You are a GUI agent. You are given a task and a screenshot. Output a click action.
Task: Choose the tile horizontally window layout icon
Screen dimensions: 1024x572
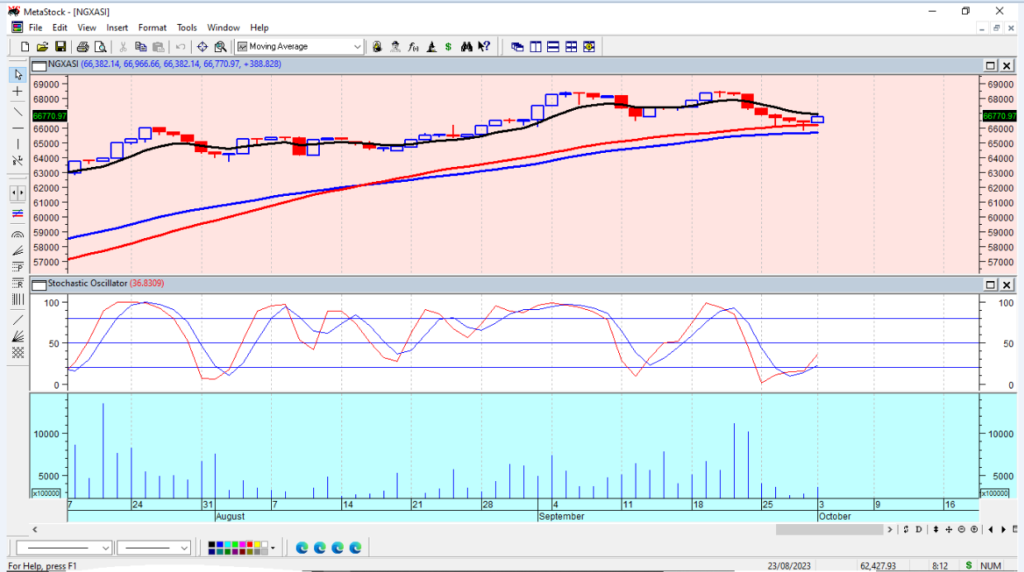pos(553,47)
